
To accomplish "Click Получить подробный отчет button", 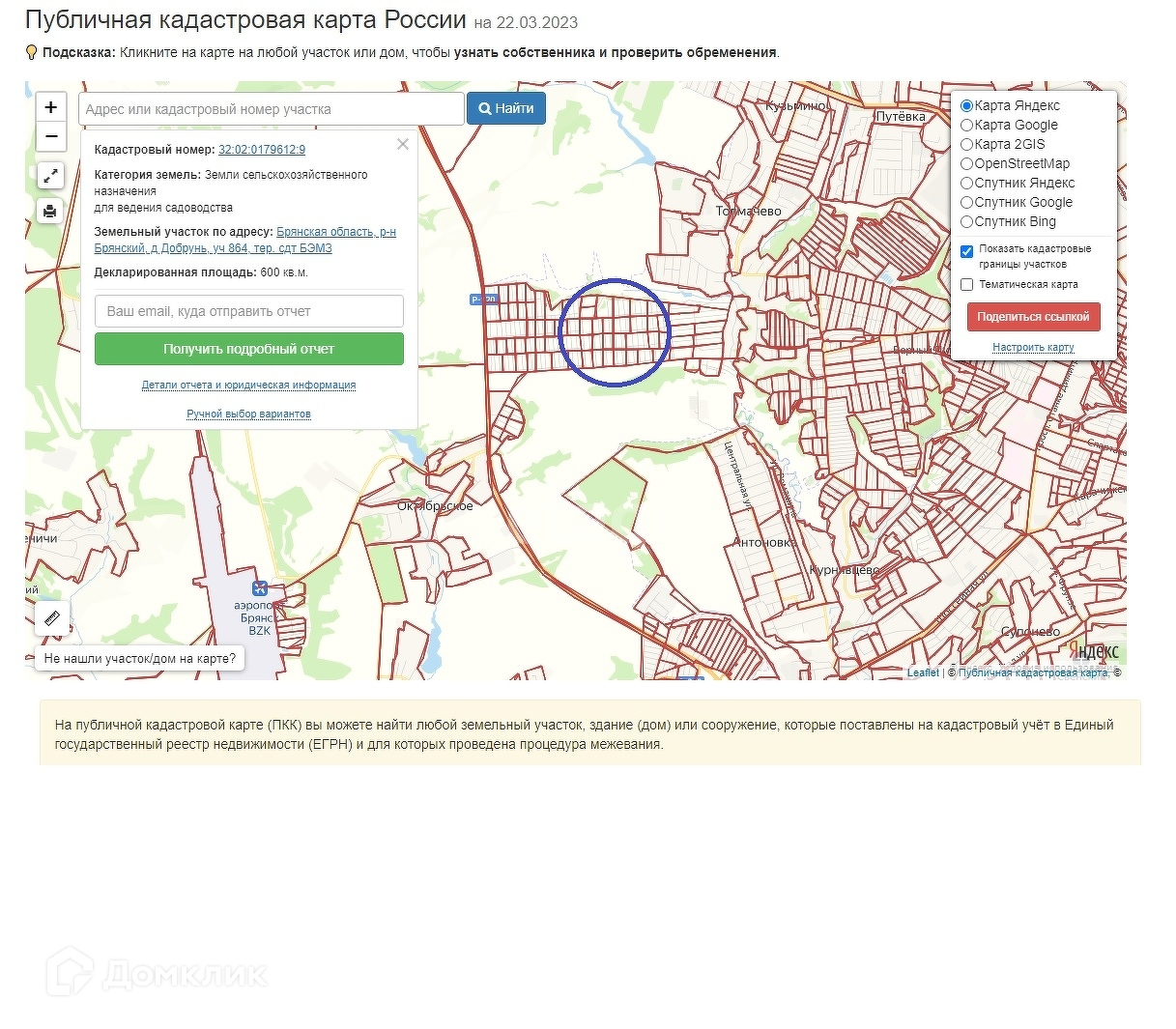I will [249, 349].
